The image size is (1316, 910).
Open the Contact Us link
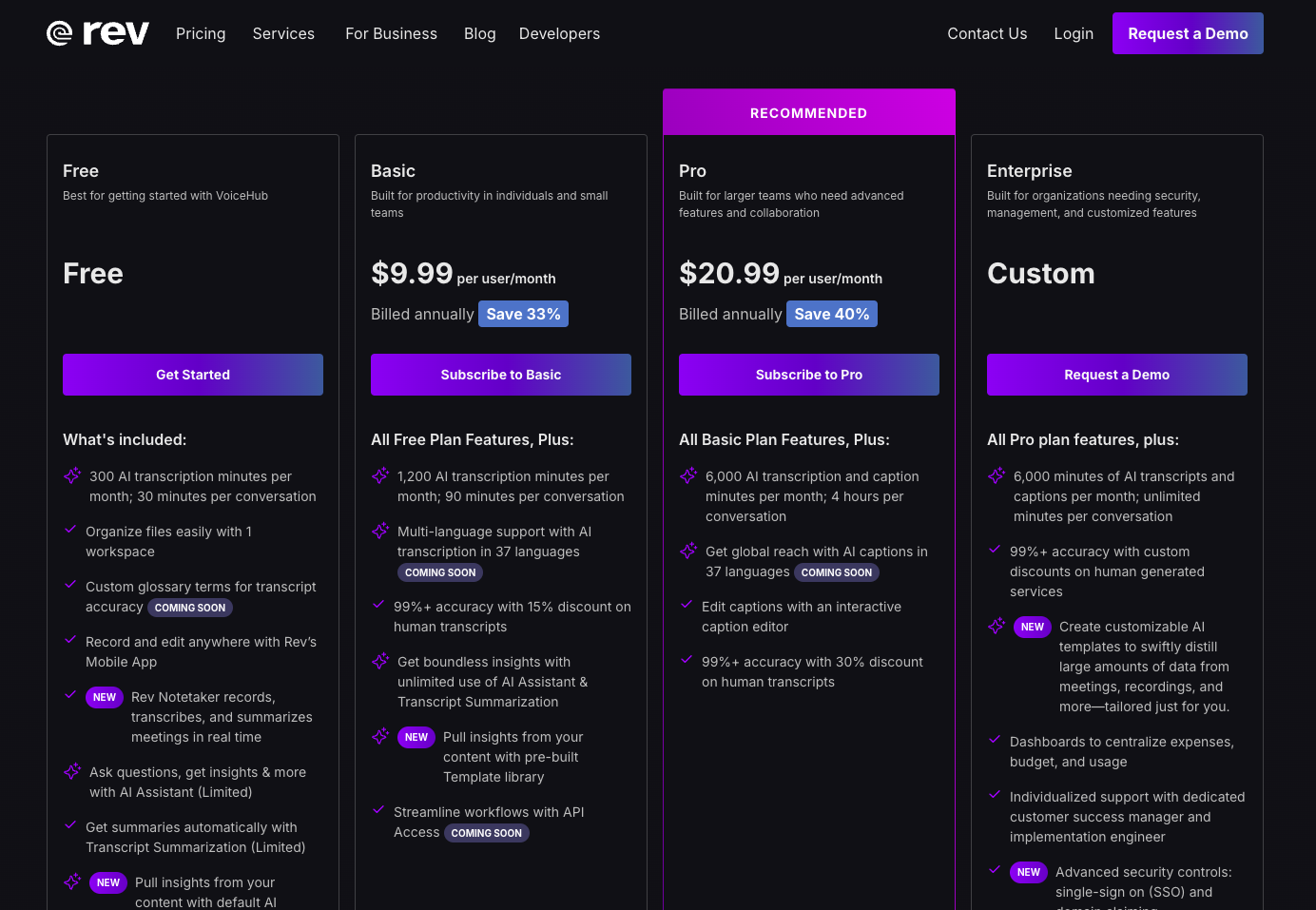point(987,33)
